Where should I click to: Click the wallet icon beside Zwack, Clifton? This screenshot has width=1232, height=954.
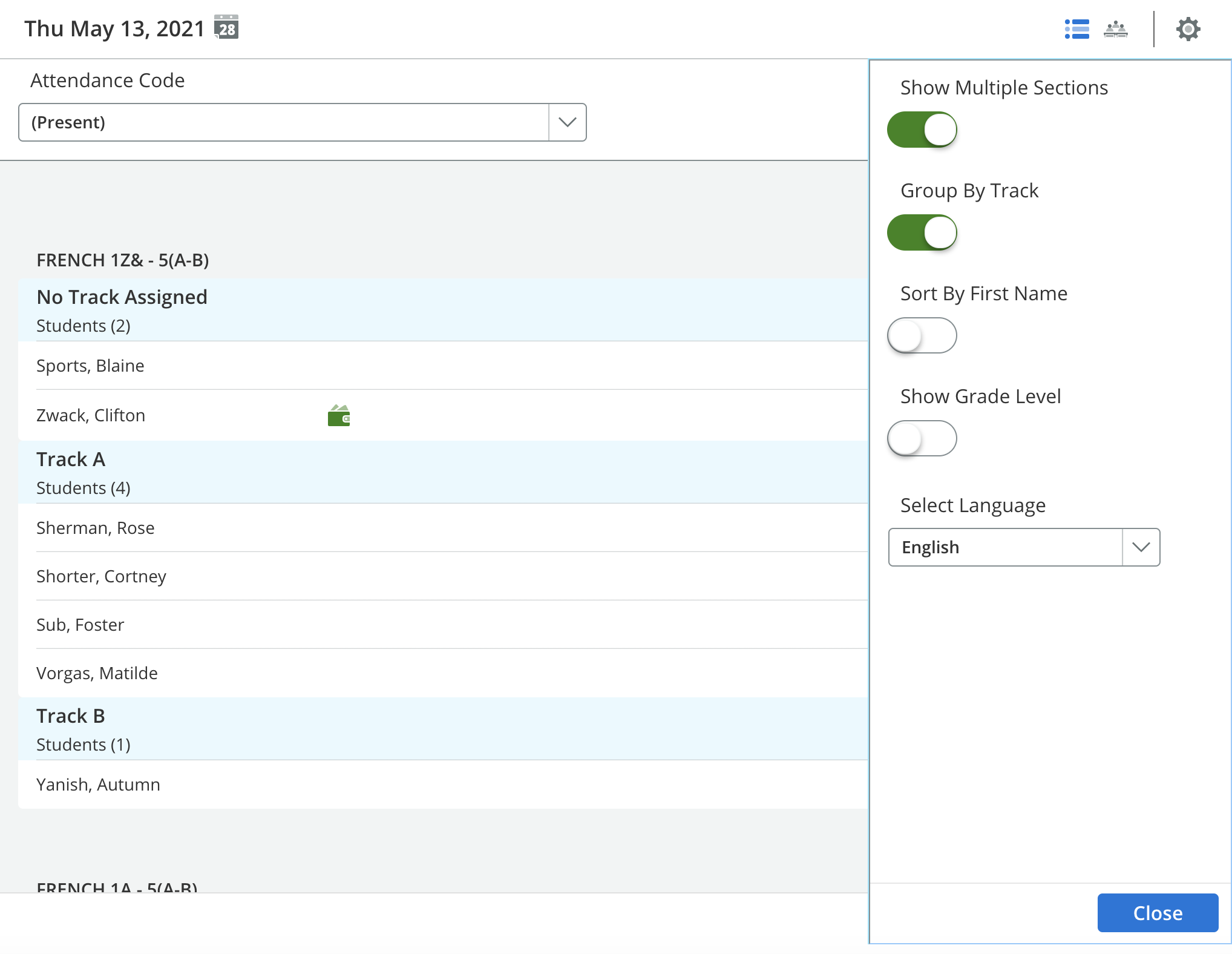[339, 416]
